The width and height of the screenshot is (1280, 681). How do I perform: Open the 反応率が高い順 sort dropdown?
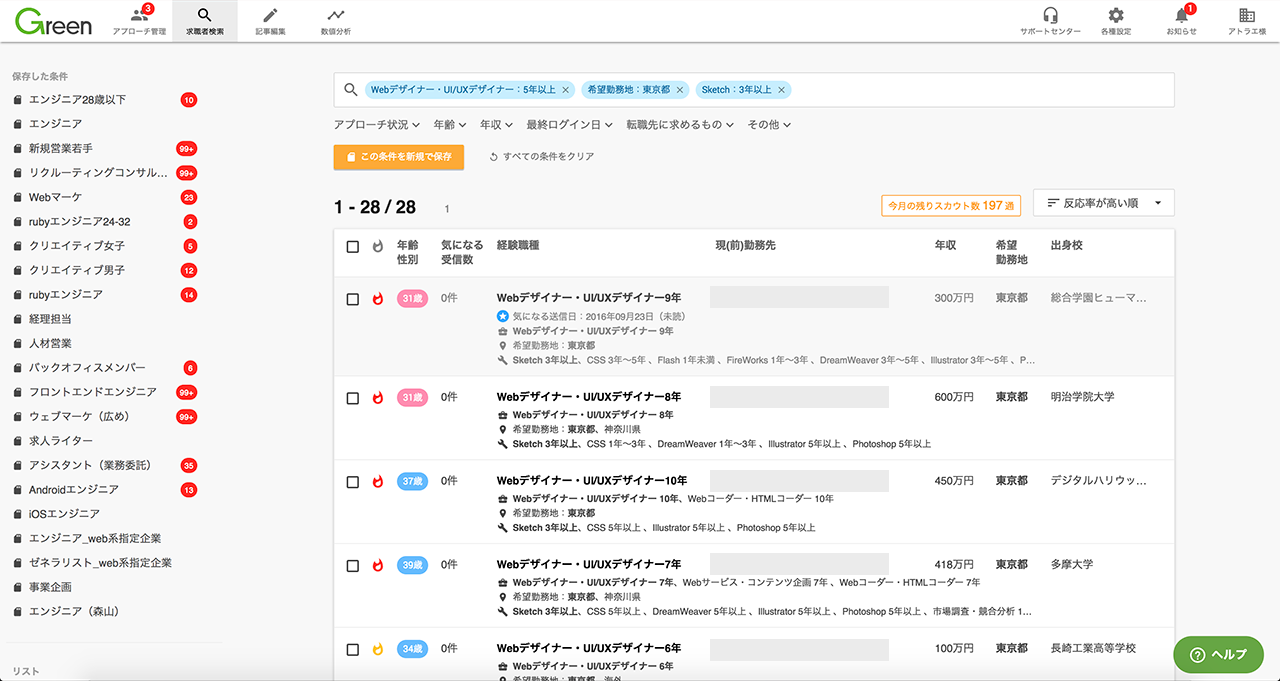pyautogui.click(x=1103, y=203)
